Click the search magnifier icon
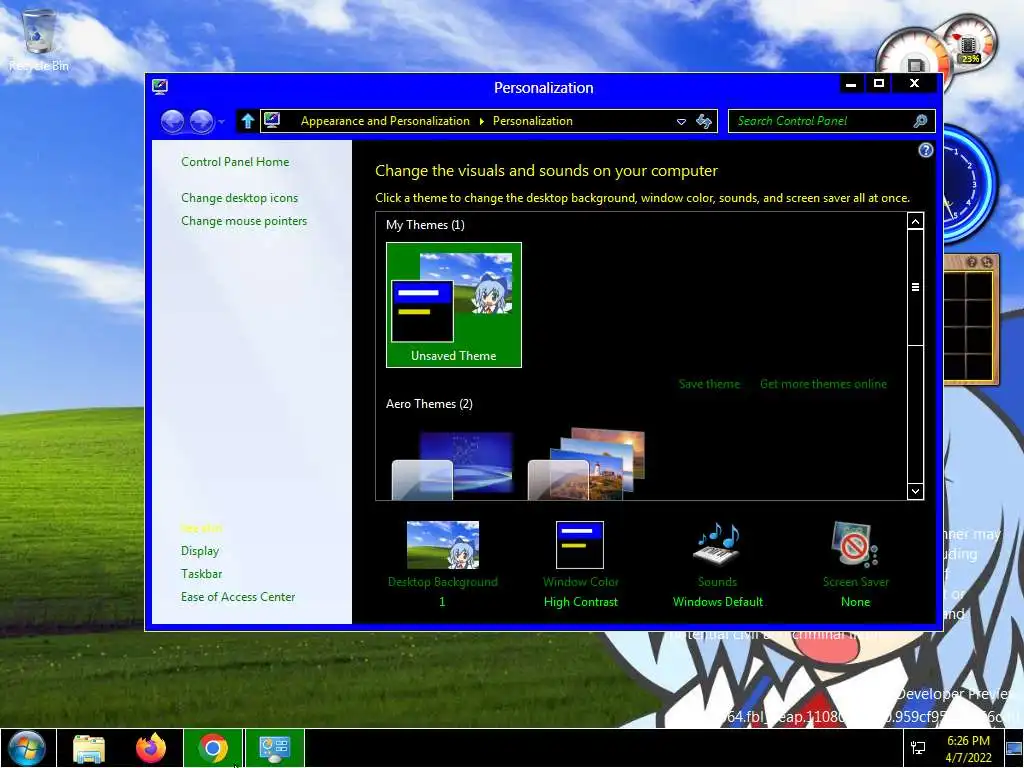This screenshot has width=1024, height=768. 920,121
